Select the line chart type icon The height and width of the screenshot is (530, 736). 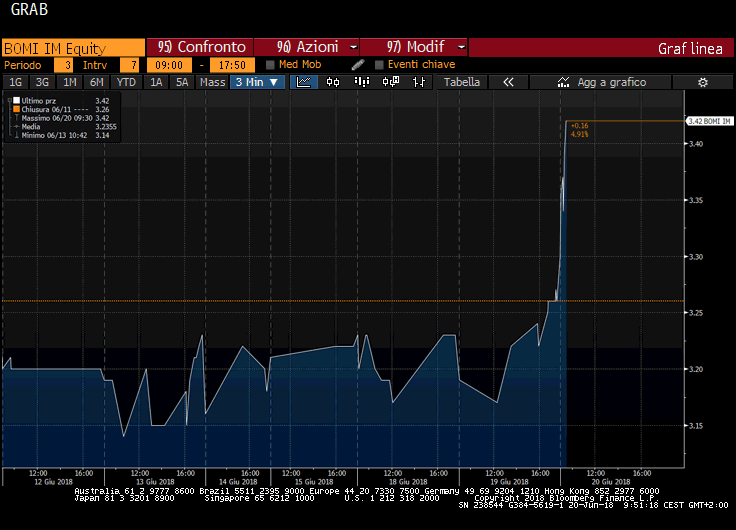click(304, 82)
